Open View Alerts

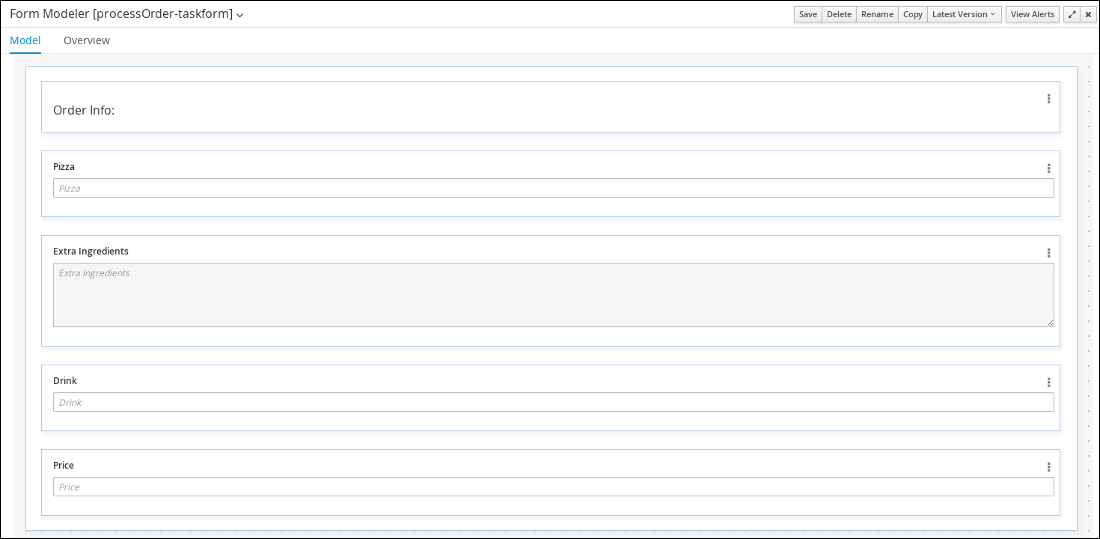click(x=1033, y=14)
